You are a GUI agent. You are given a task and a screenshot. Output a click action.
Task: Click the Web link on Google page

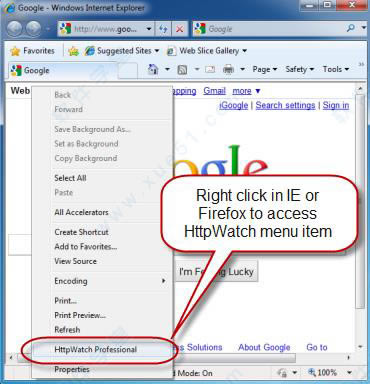(x=20, y=90)
